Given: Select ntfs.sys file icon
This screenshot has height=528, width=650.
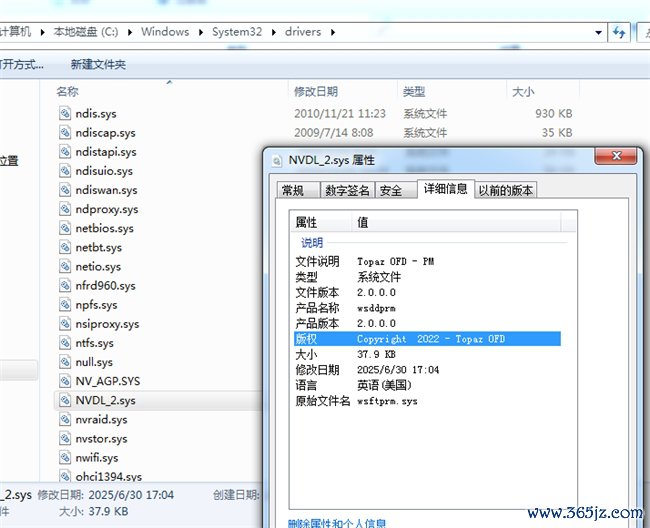Looking at the screenshot, I should tap(65, 342).
